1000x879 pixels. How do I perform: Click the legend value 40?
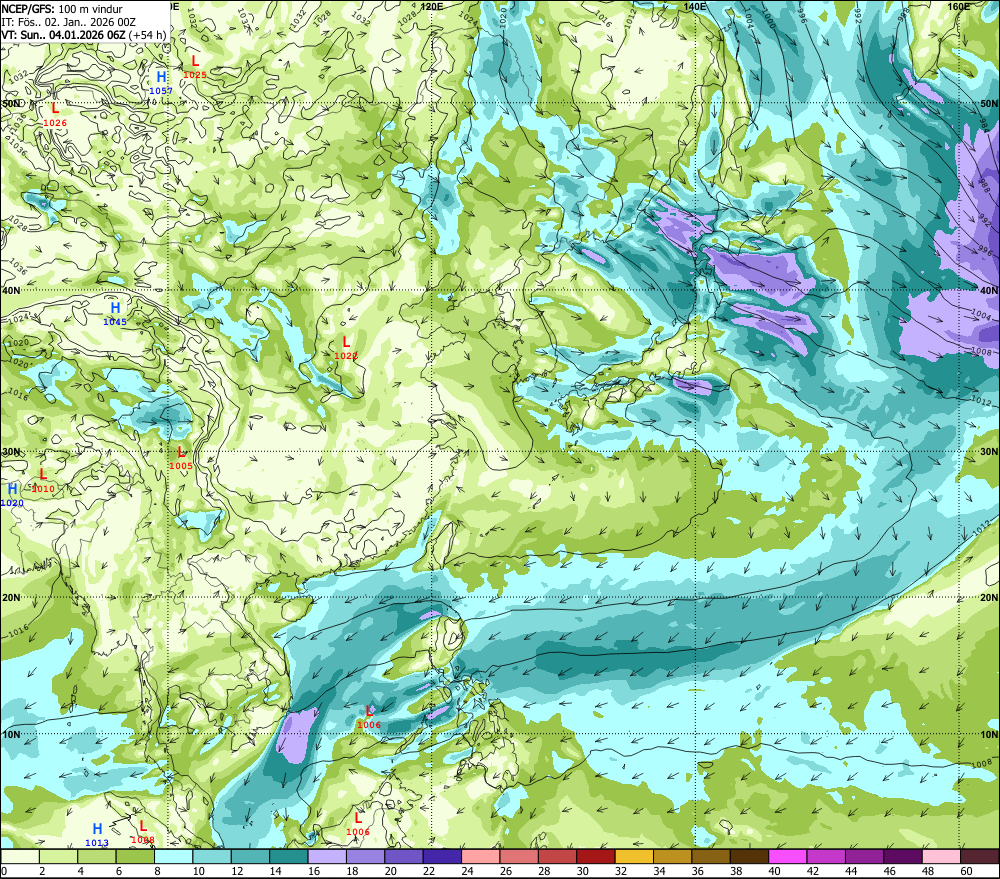click(x=774, y=871)
